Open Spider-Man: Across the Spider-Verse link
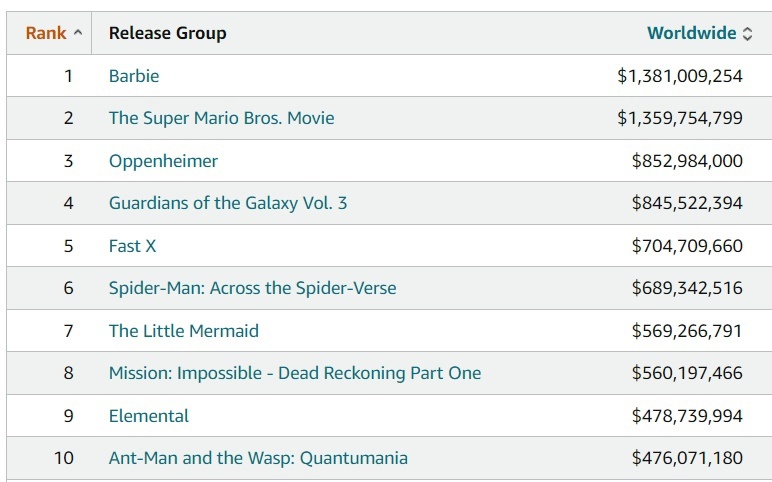Image resolution: width=772 pixels, height=482 pixels. 252,288
